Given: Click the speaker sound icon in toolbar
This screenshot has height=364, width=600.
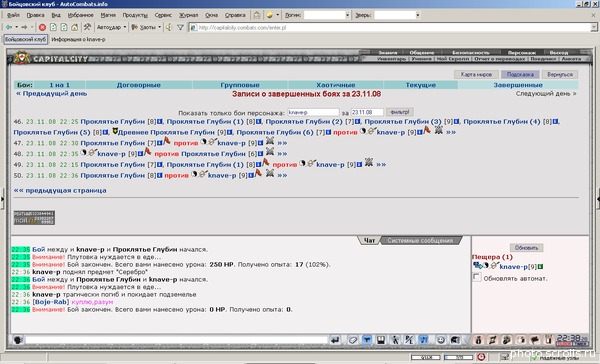Looking at the screenshot, I should pyautogui.click(x=169, y=27).
